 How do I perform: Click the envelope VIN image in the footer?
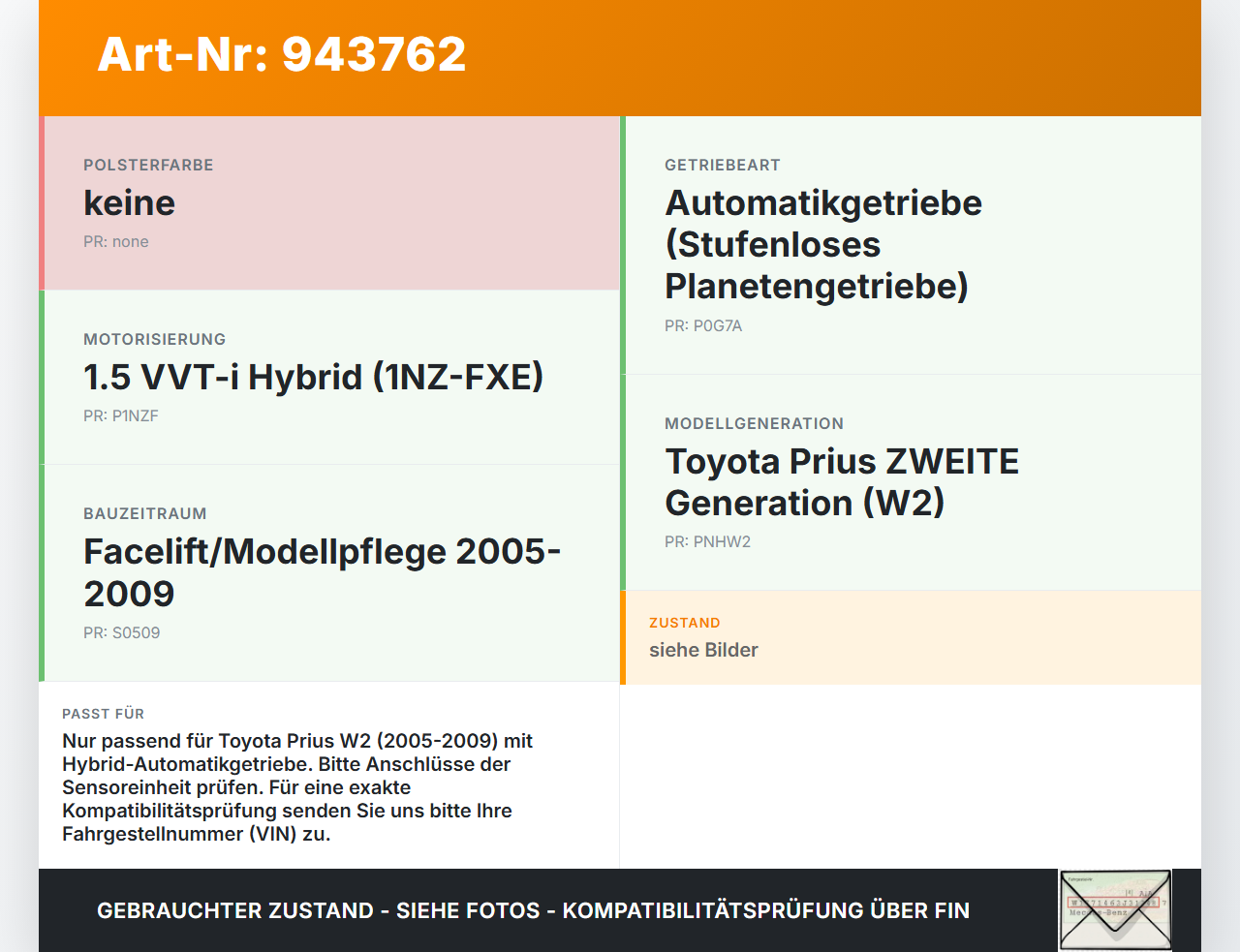pyautogui.click(x=1115, y=910)
